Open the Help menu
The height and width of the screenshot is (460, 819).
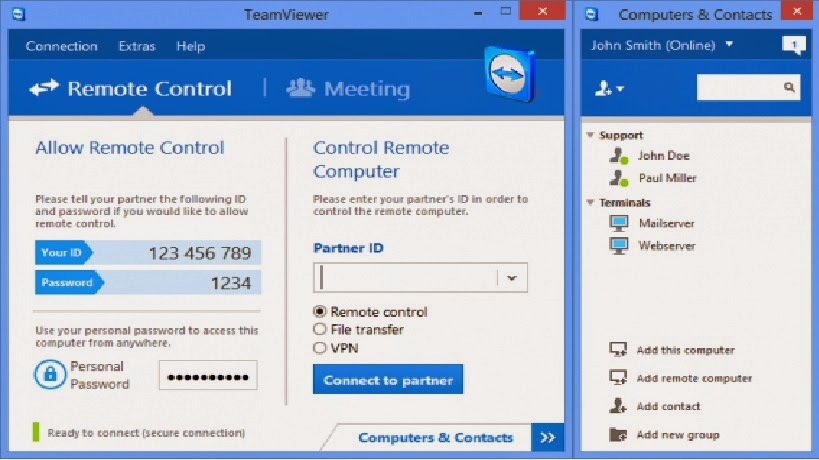click(x=191, y=46)
